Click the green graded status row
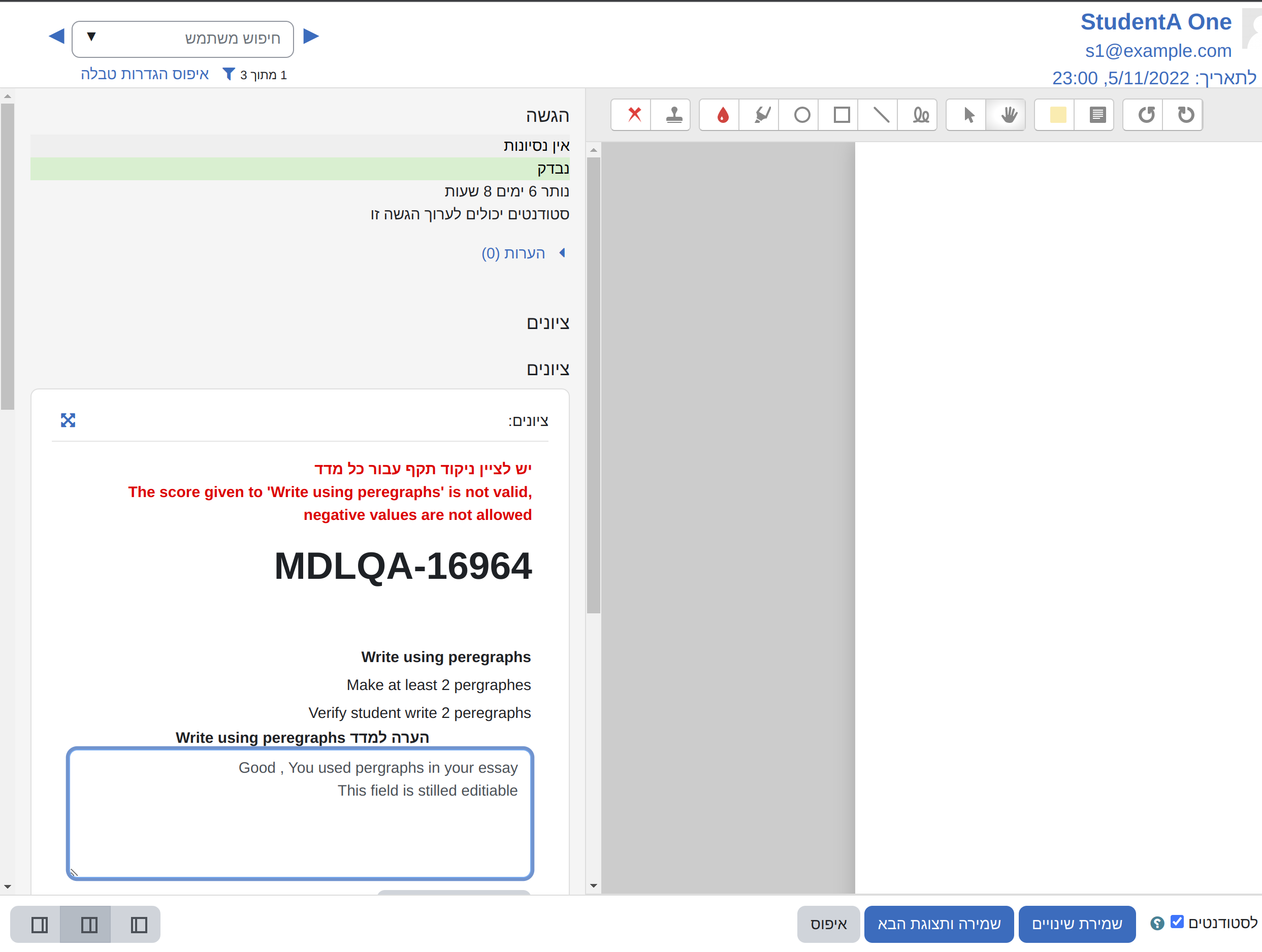The height and width of the screenshot is (952, 1262). (x=300, y=168)
